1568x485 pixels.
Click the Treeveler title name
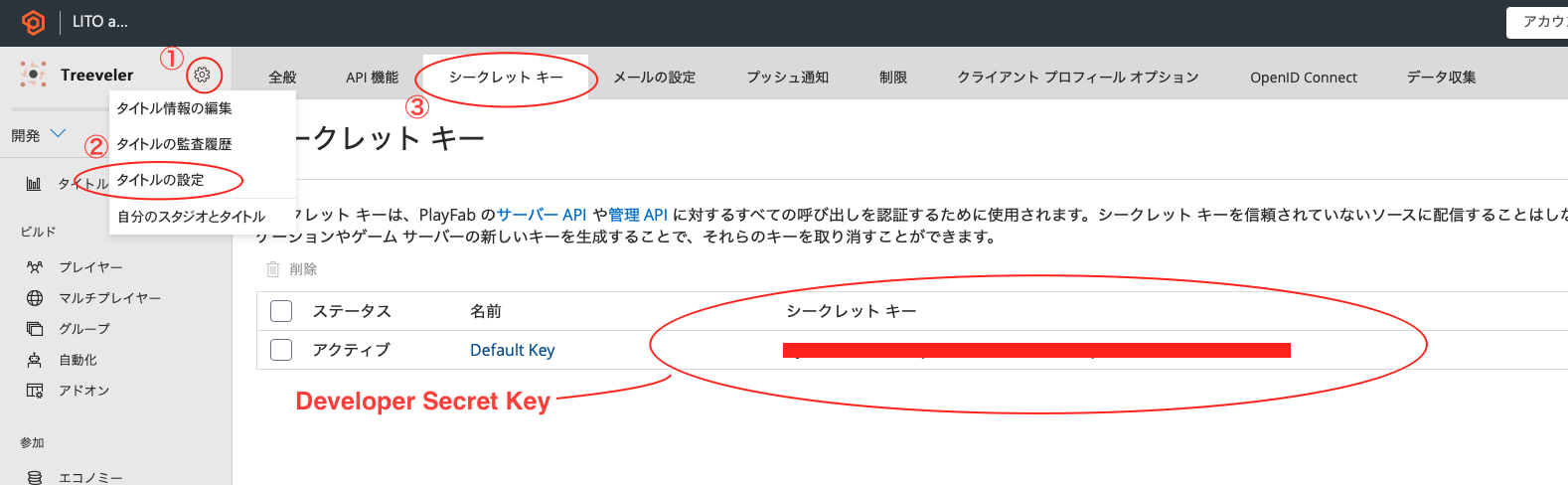(x=96, y=75)
